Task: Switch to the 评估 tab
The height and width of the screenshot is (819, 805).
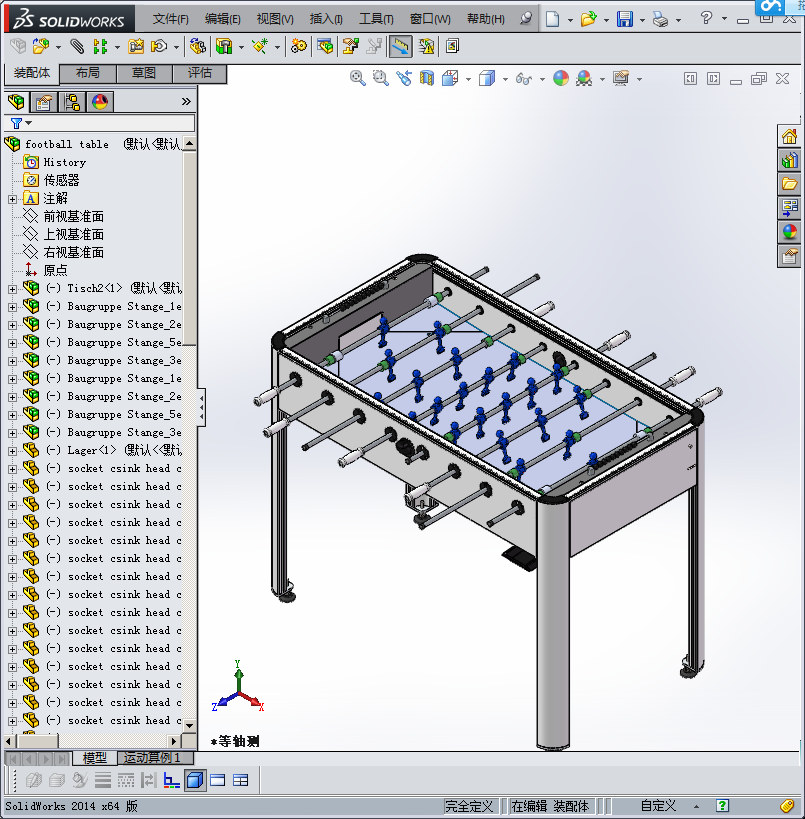Action: point(200,73)
